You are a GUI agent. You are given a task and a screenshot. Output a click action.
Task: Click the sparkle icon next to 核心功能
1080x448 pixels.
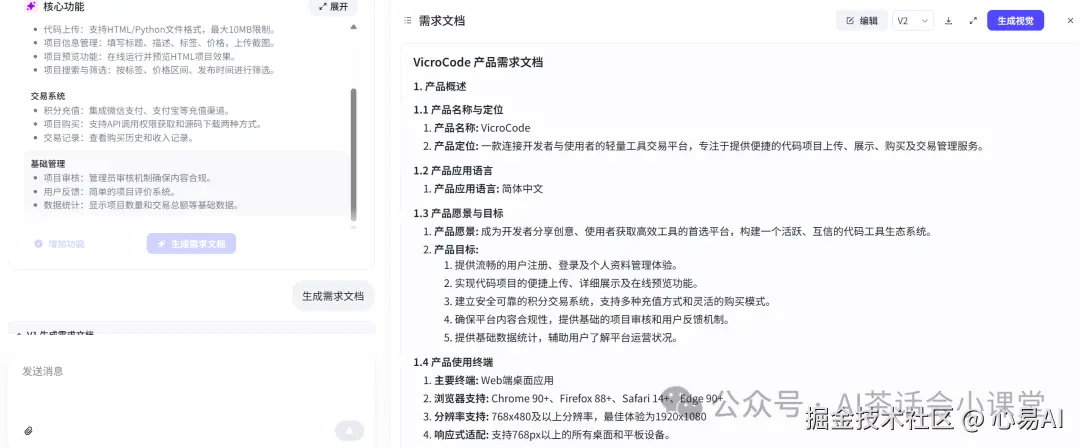[x=30, y=7]
